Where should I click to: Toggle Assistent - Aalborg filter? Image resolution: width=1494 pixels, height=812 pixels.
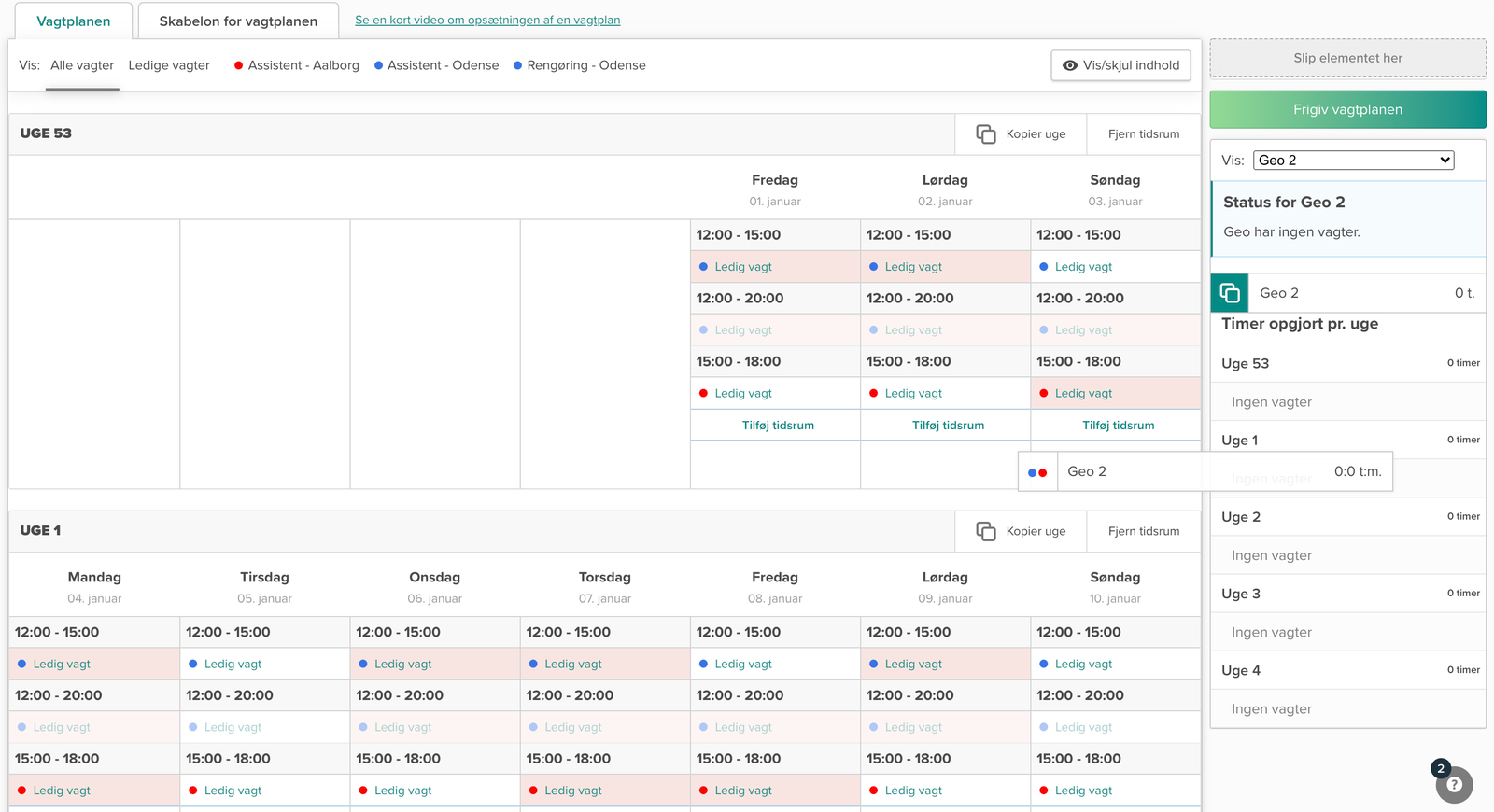point(297,65)
